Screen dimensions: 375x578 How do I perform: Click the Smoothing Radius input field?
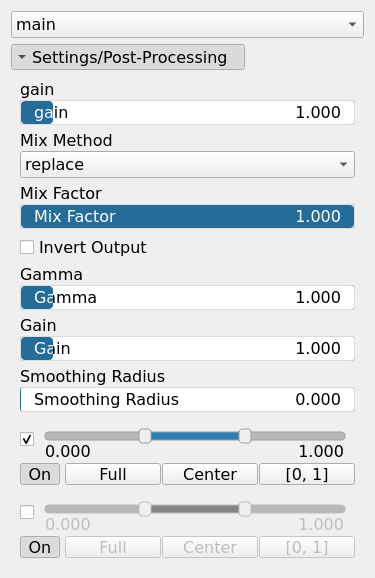coord(187,399)
